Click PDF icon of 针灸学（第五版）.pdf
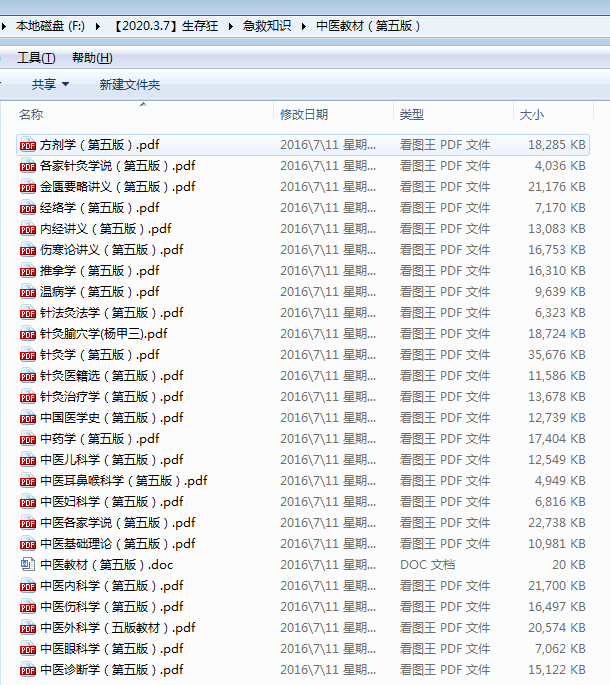This screenshot has height=685, width=610. pyautogui.click(x=28, y=355)
